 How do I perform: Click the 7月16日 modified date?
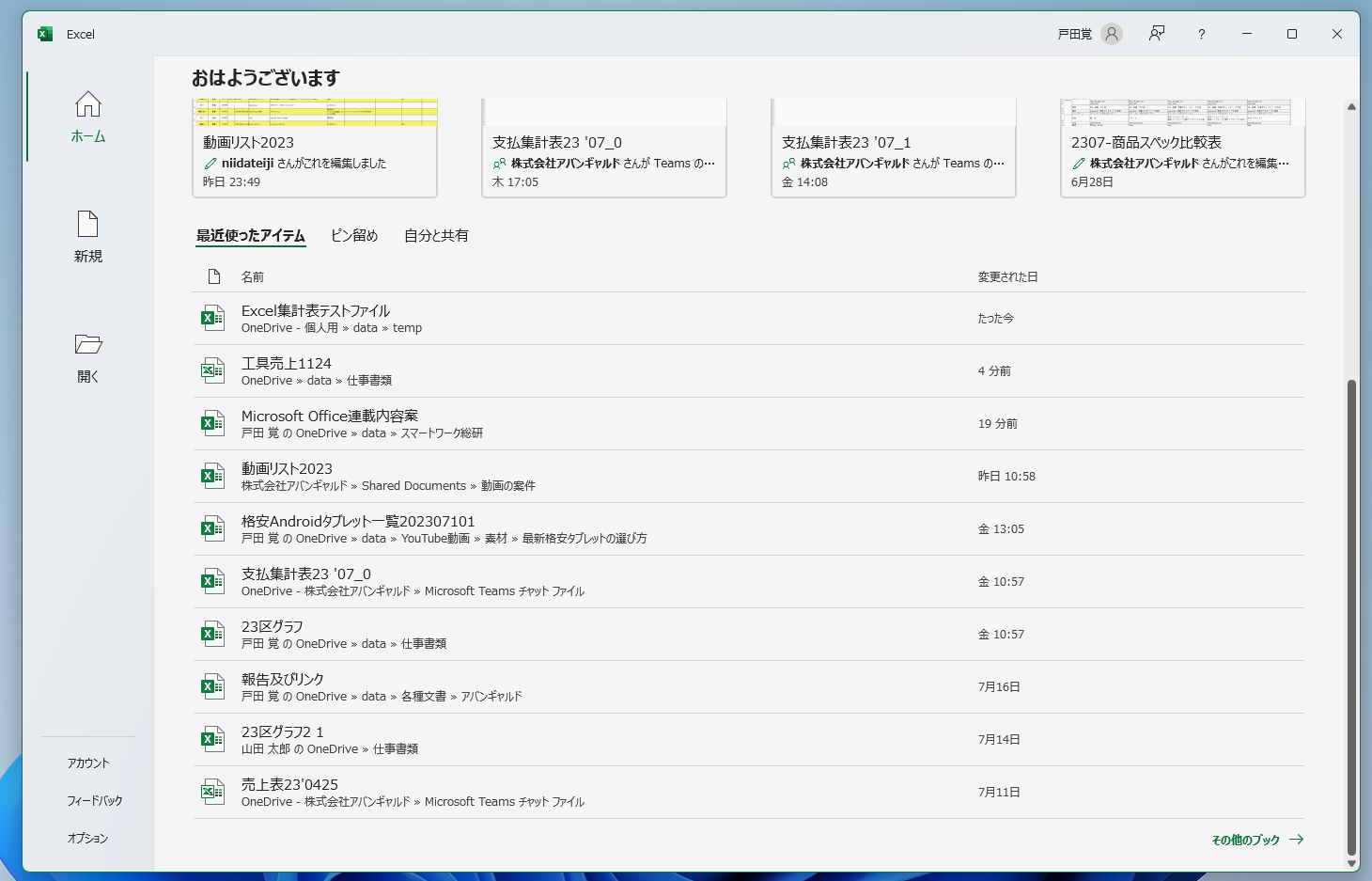click(999, 687)
